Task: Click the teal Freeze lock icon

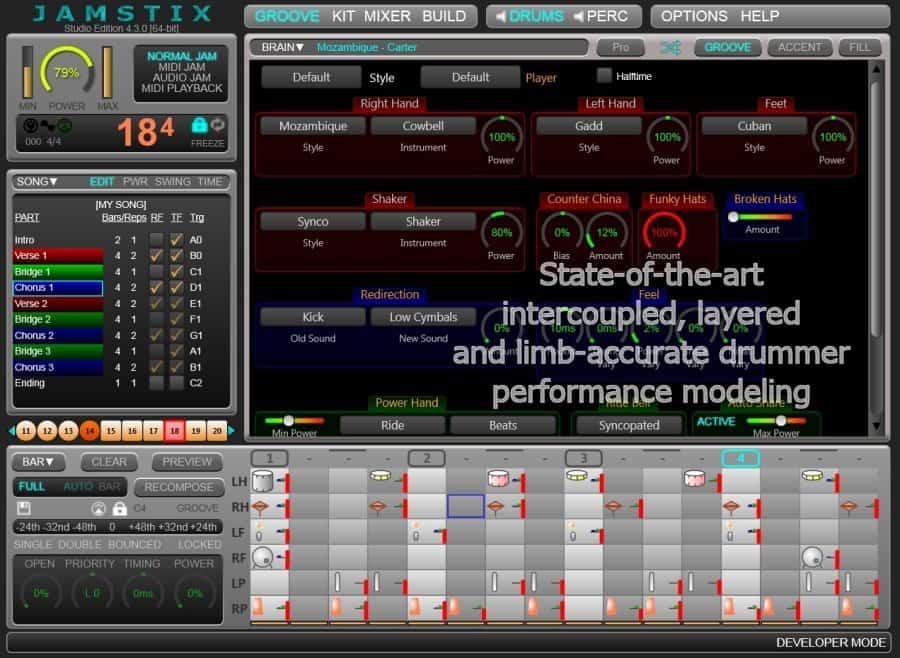Action: coord(199,125)
